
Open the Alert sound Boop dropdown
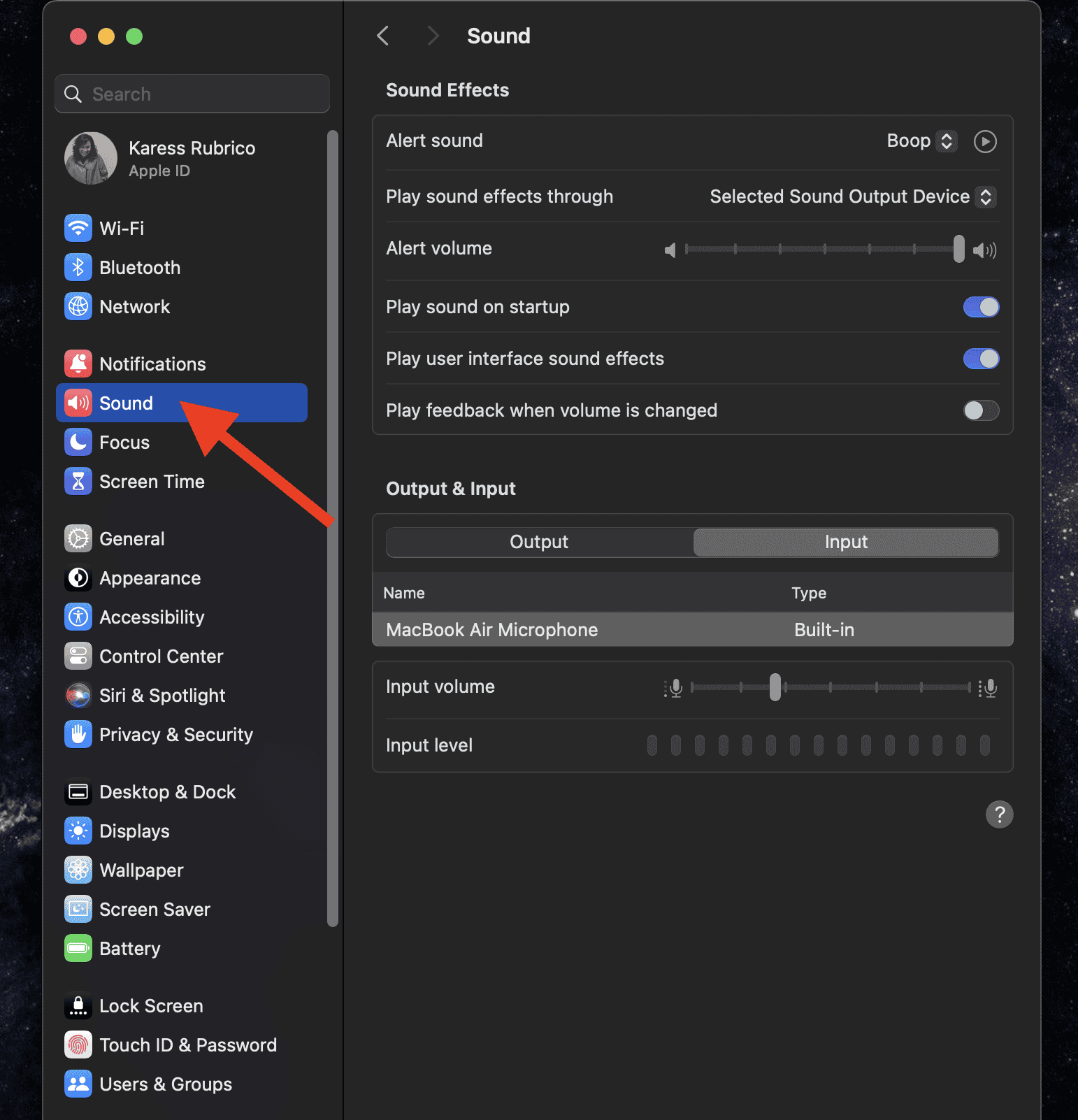click(x=921, y=141)
